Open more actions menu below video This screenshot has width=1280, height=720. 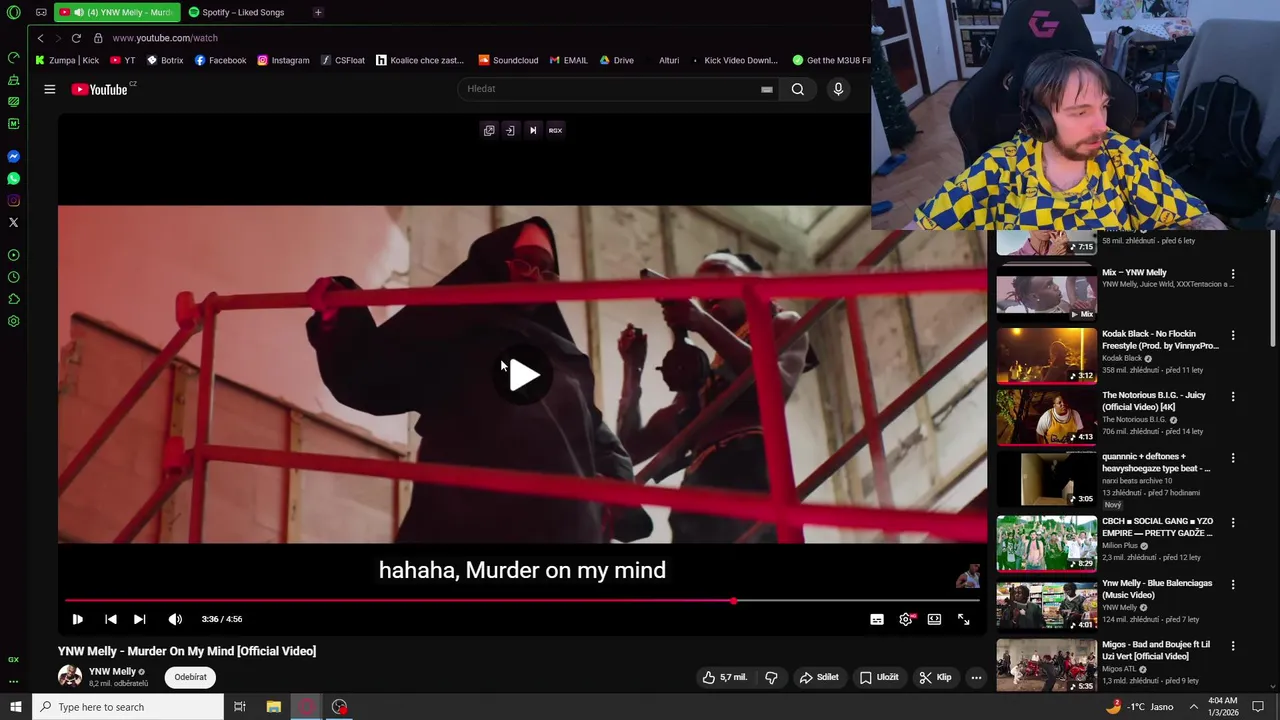tap(976, 677)
